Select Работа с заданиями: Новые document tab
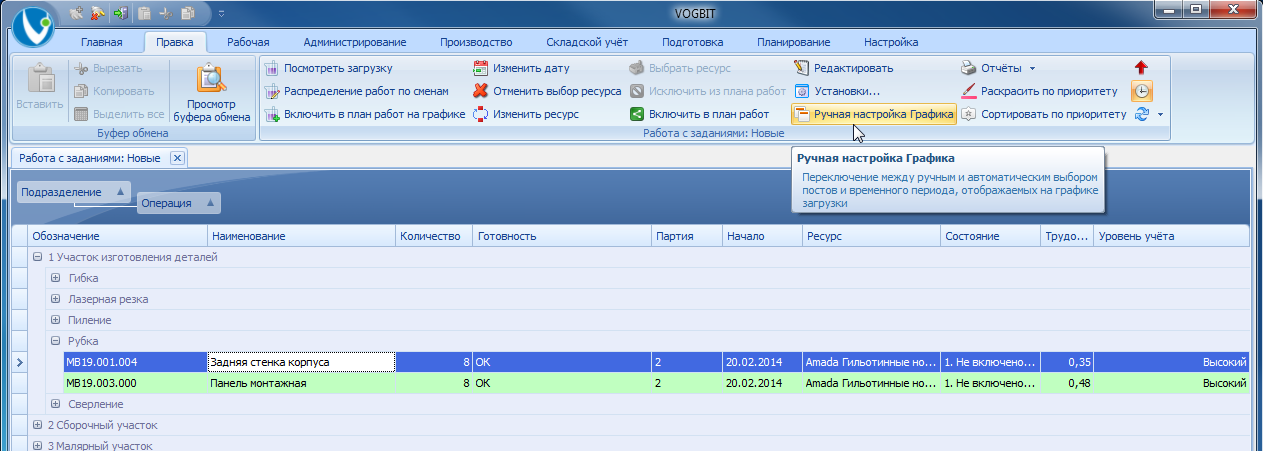1263x451 pixels. (x=91, y=158)
